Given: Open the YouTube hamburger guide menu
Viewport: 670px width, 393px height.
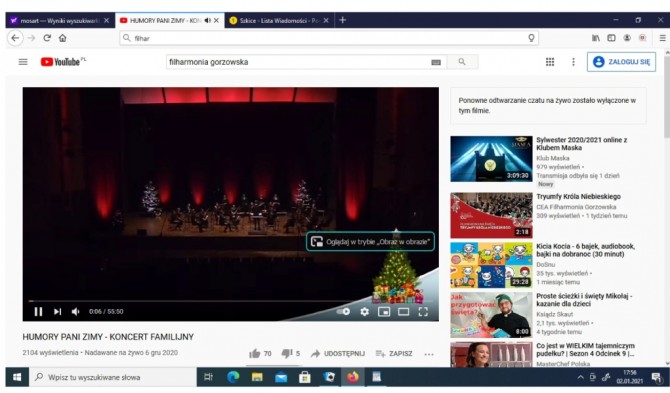Looking at the screenshot, I should tap(23, 62).
